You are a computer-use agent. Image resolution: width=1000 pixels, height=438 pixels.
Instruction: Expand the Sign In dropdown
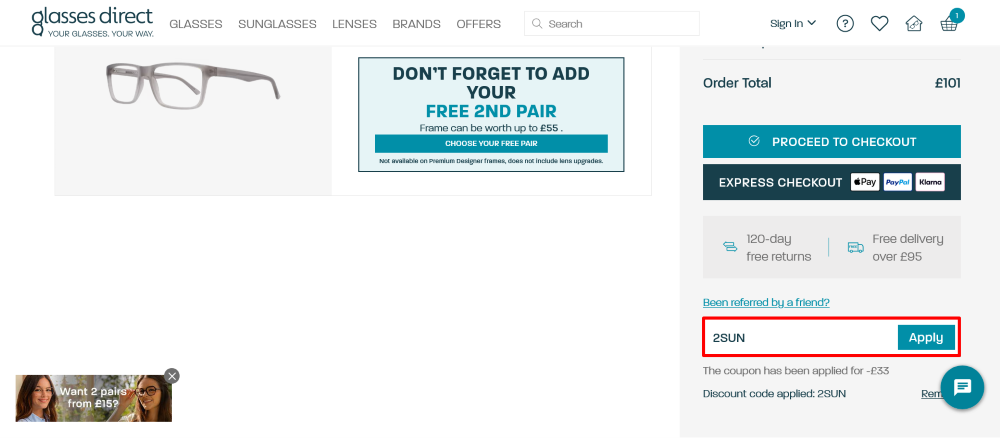point(793,24)
